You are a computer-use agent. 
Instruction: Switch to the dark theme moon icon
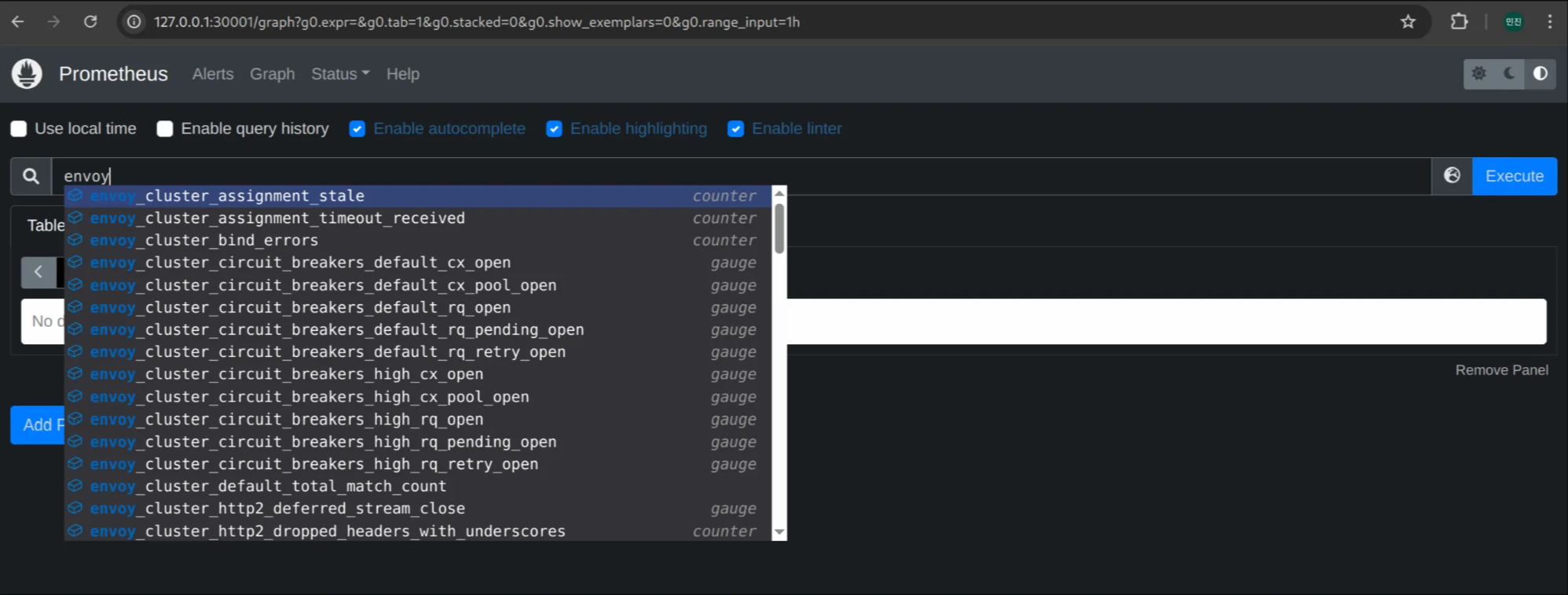pos(1509,74)
